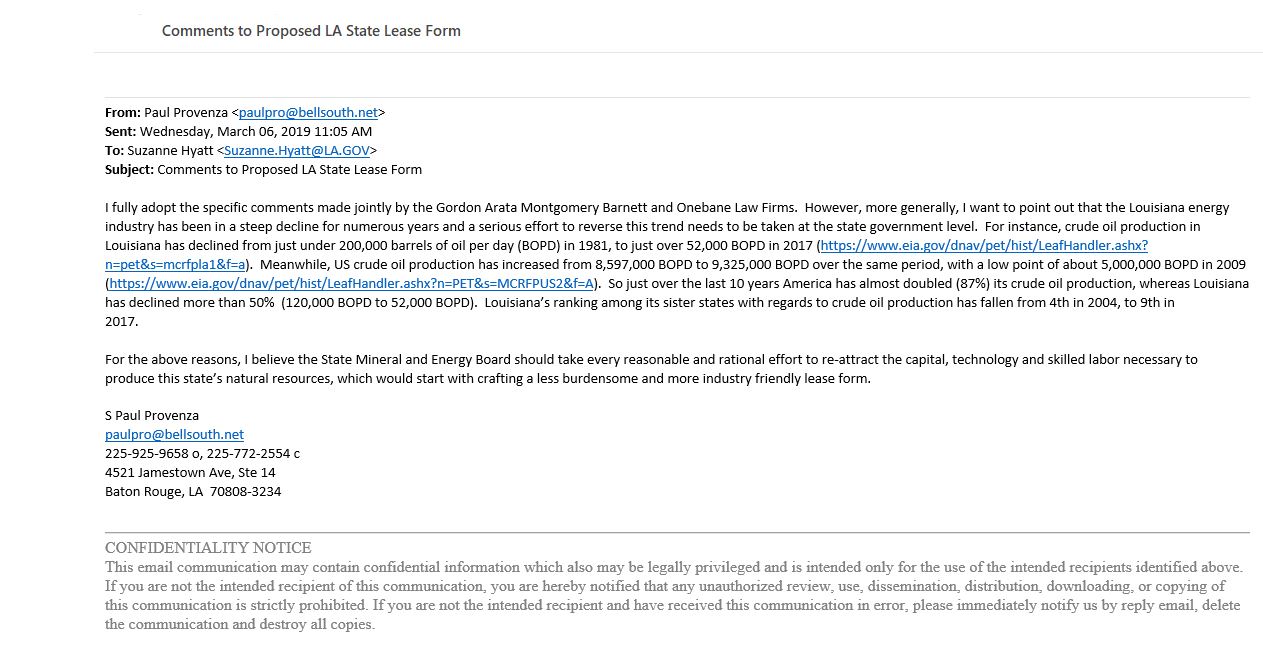
Task: Click the "Baton Rouge, LA 70808-3234" line
Action: click(192, 492)
